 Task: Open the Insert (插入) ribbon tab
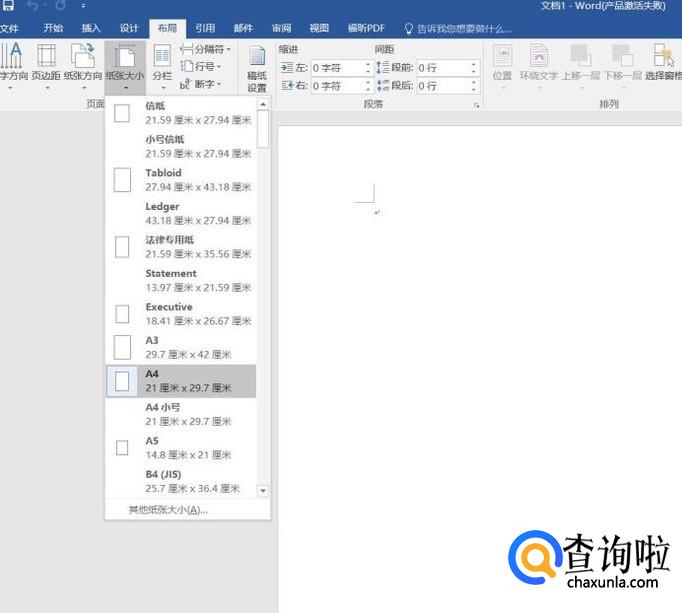click(91, 28)
